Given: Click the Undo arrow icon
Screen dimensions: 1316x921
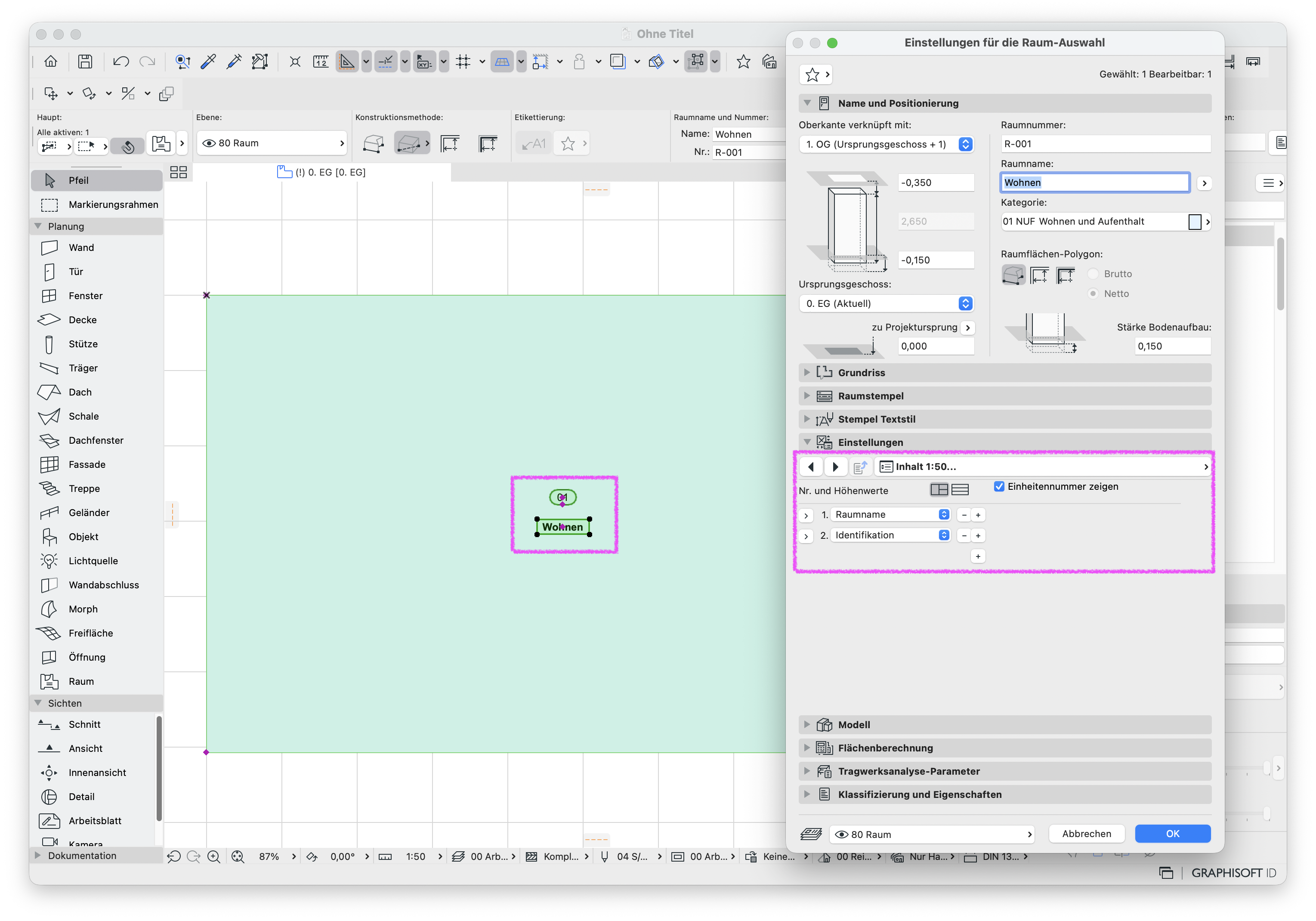Looking at the screenshot, I should [120, 61].
